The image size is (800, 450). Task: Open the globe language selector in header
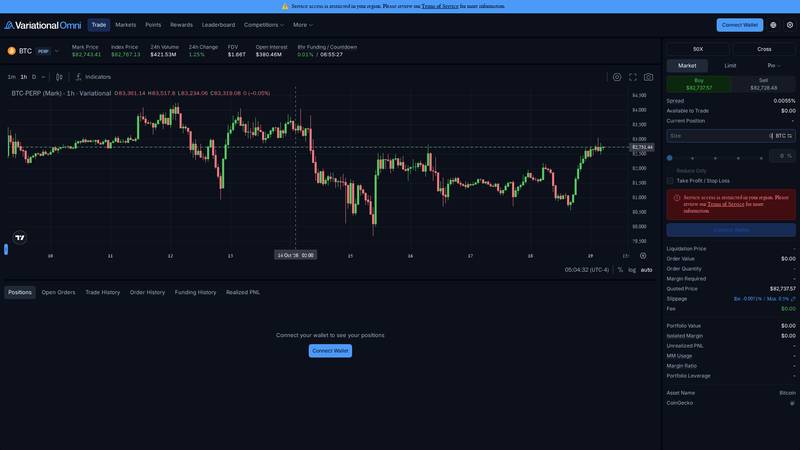(773, 25)
